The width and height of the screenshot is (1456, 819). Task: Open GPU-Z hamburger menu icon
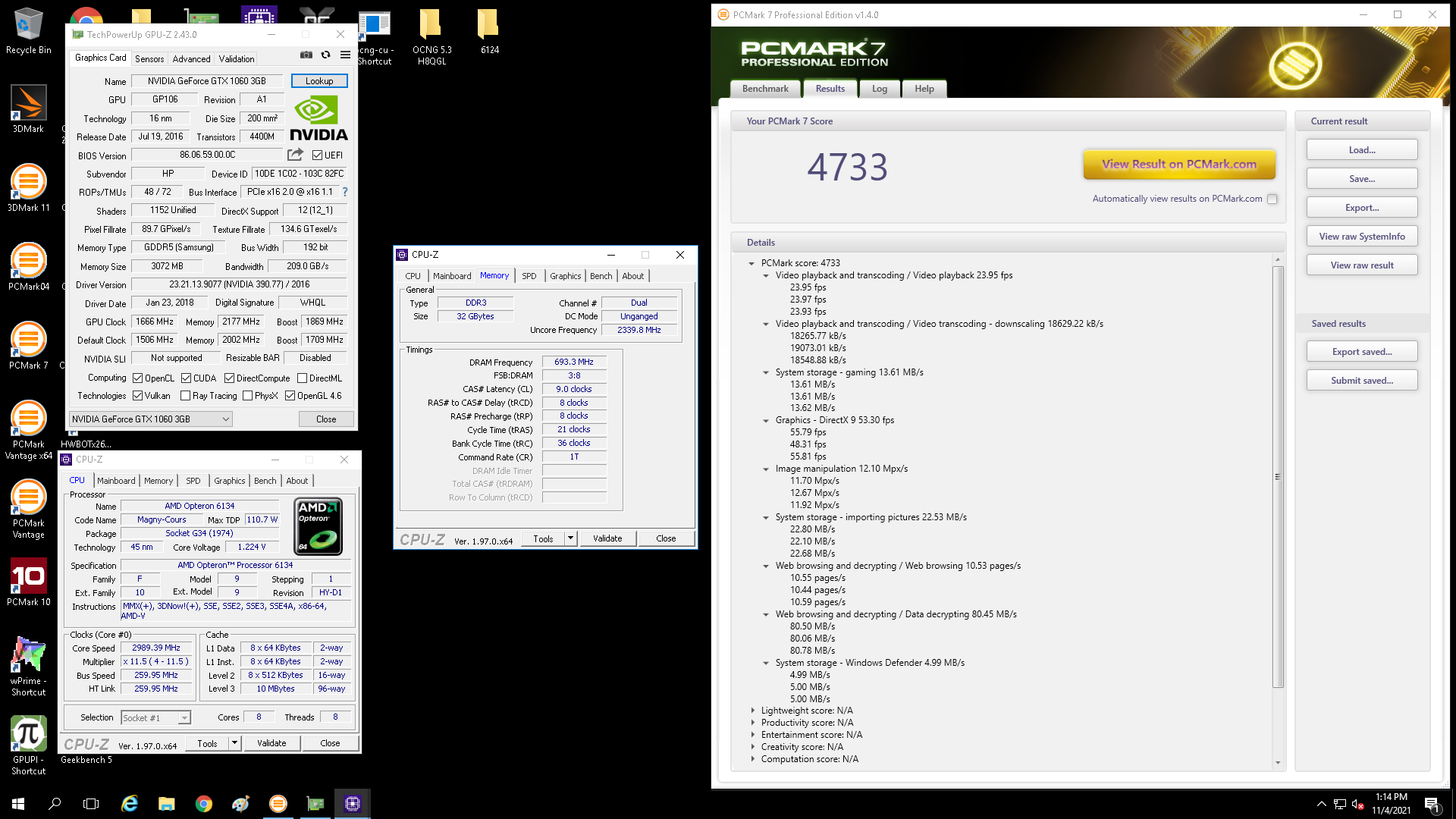(x=345, y=55)
